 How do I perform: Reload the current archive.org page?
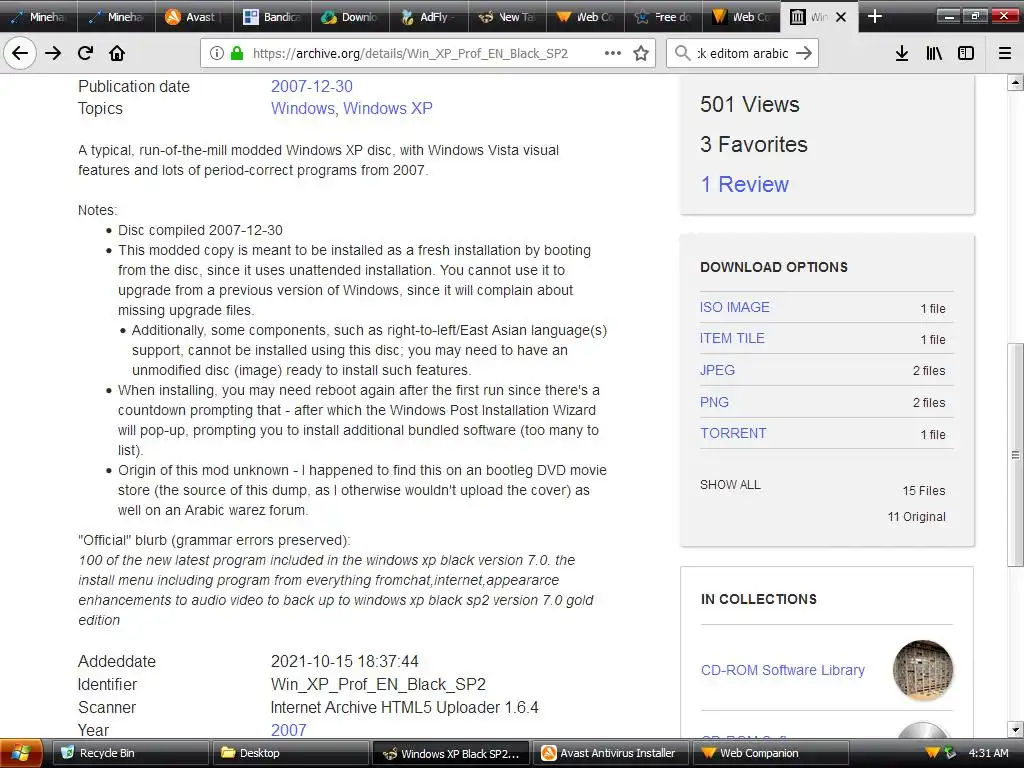click(85, 53)
